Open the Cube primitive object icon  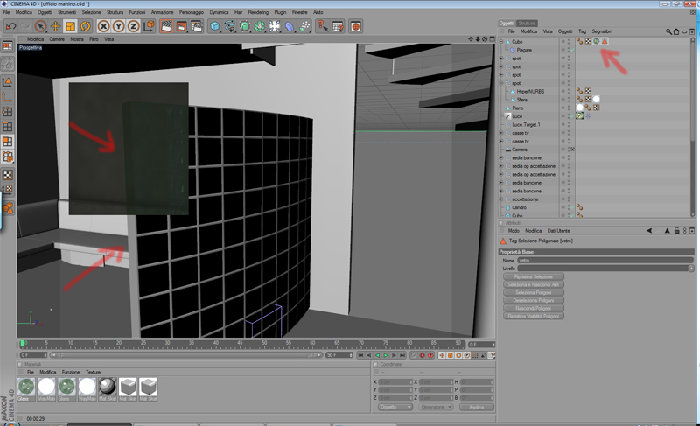[x=215, y=26]
